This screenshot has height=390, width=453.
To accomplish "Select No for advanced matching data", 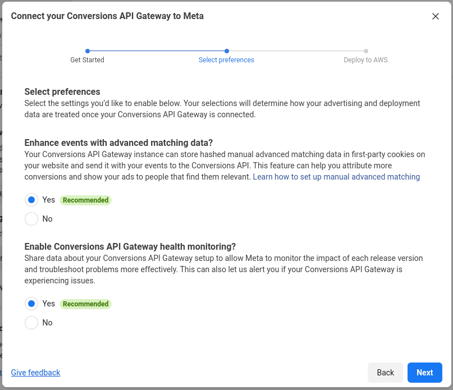I will coord(31,219).
